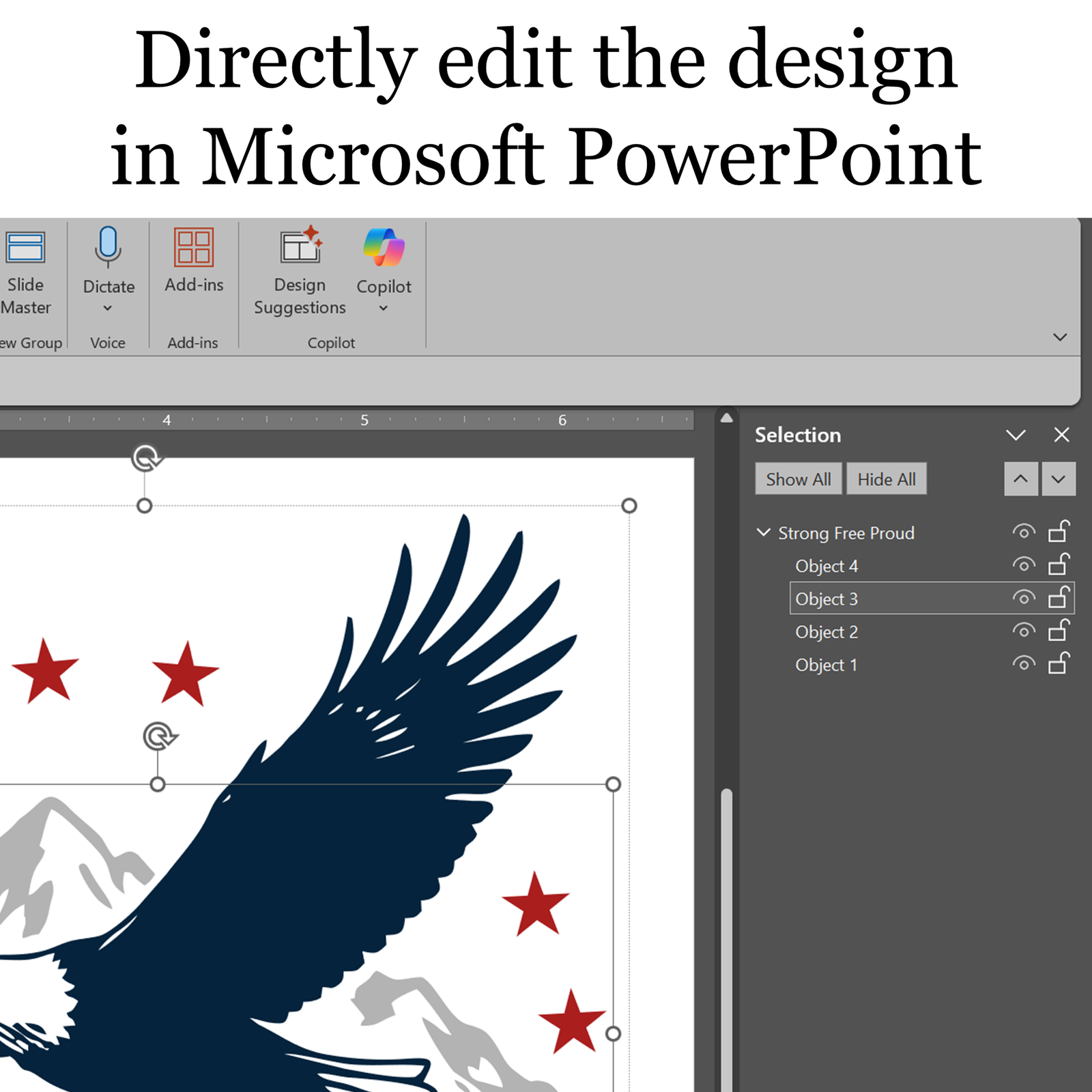Open Slide Master view
Image resolution: width=1092 pixels, height=1092 pixels.
[x=25, y=273]
